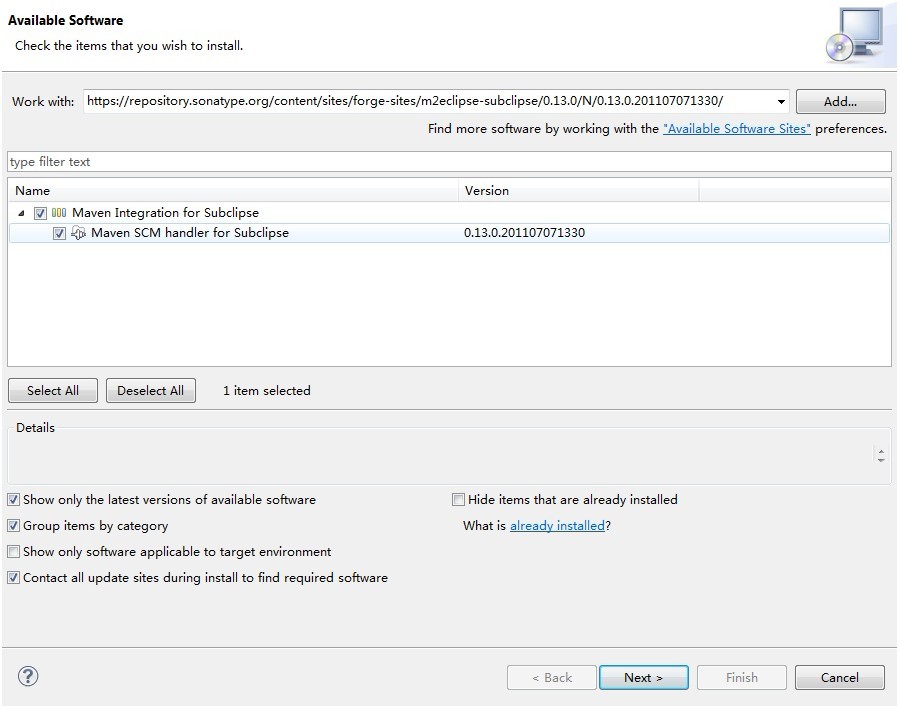
Task: Enable Show only software applicable to target
Action: (14, 552)
